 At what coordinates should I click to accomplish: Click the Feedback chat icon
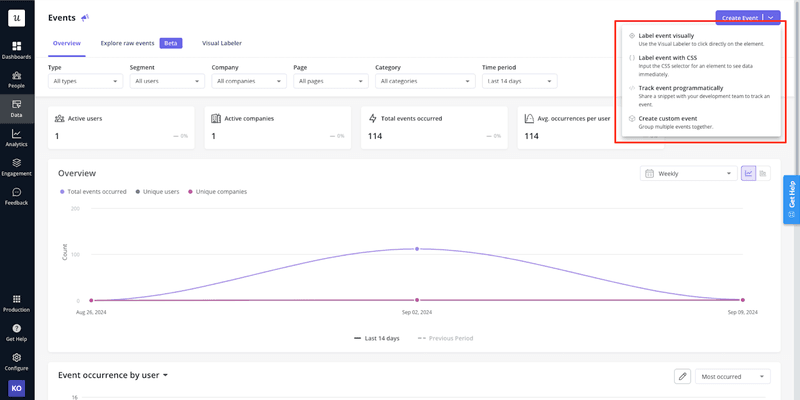[x=17, y=194]
